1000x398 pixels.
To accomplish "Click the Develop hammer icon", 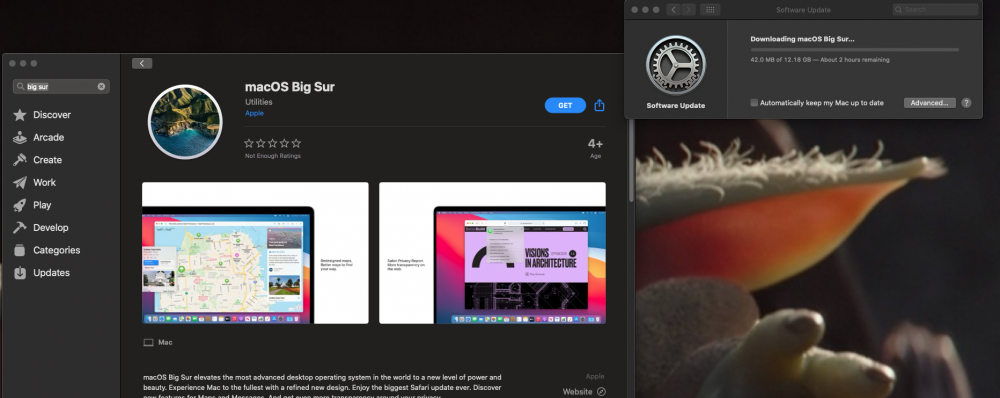I will 20,228.
